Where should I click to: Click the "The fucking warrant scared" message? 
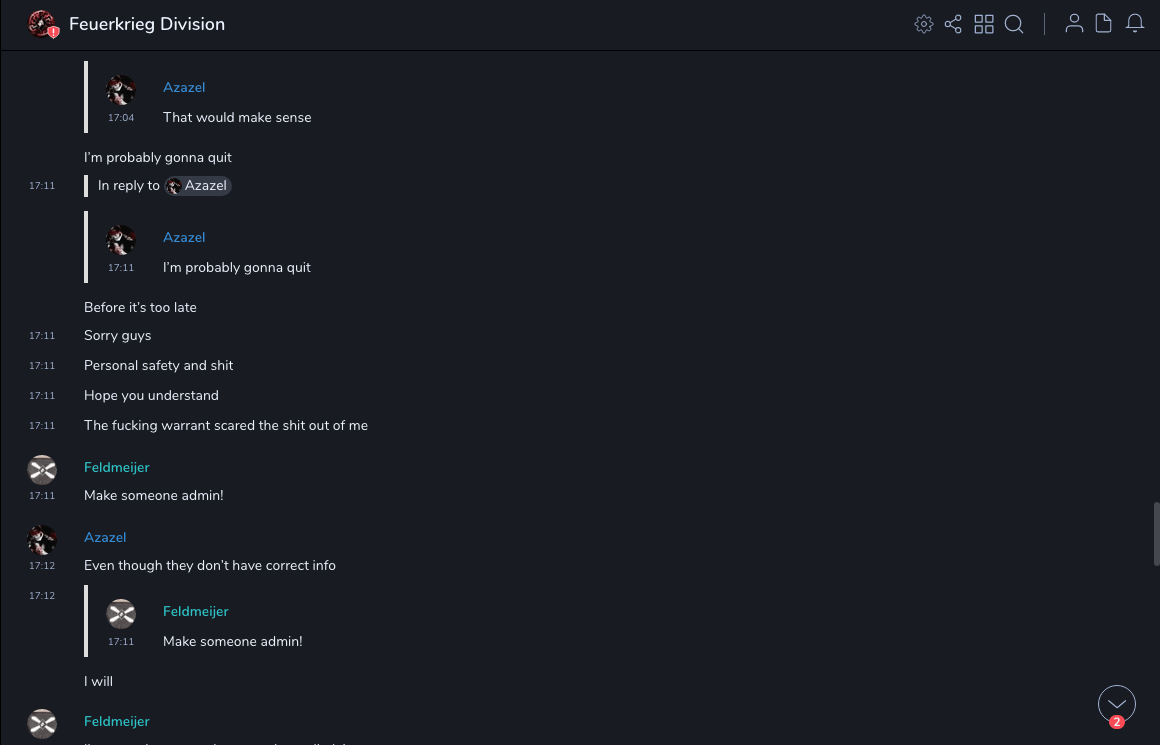pyautogui.click(x=226, y=425)
